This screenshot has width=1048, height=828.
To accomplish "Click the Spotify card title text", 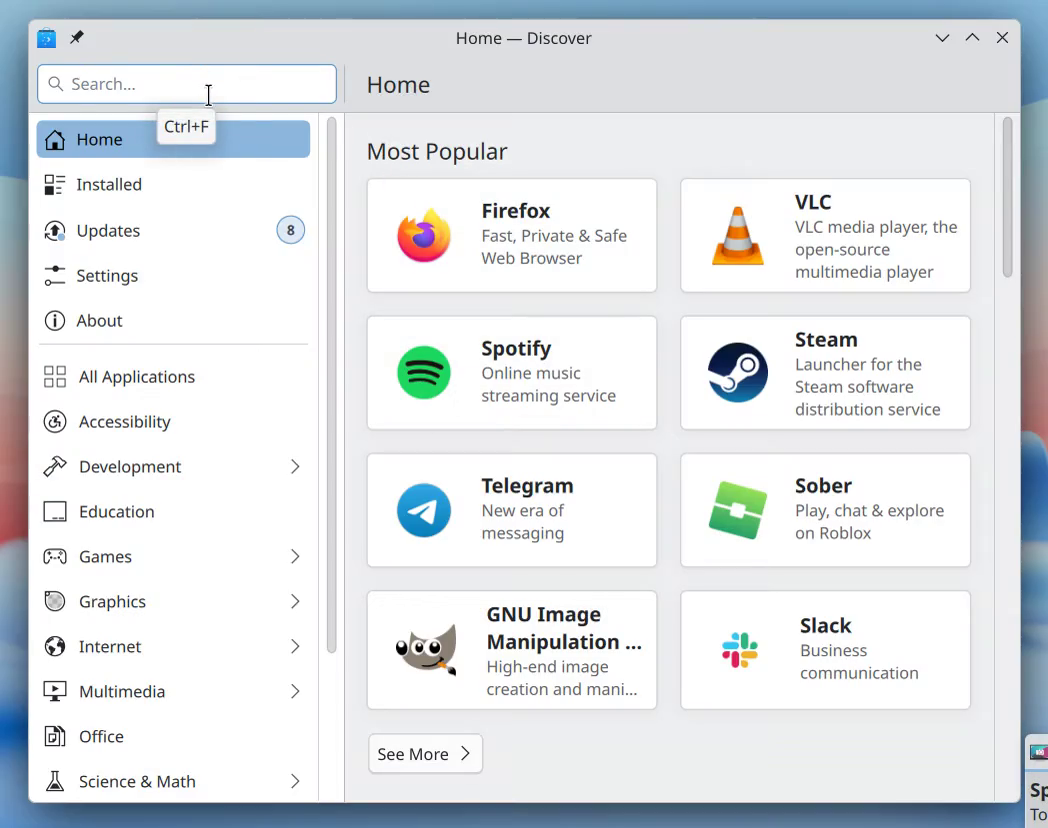I will (516, 349).
